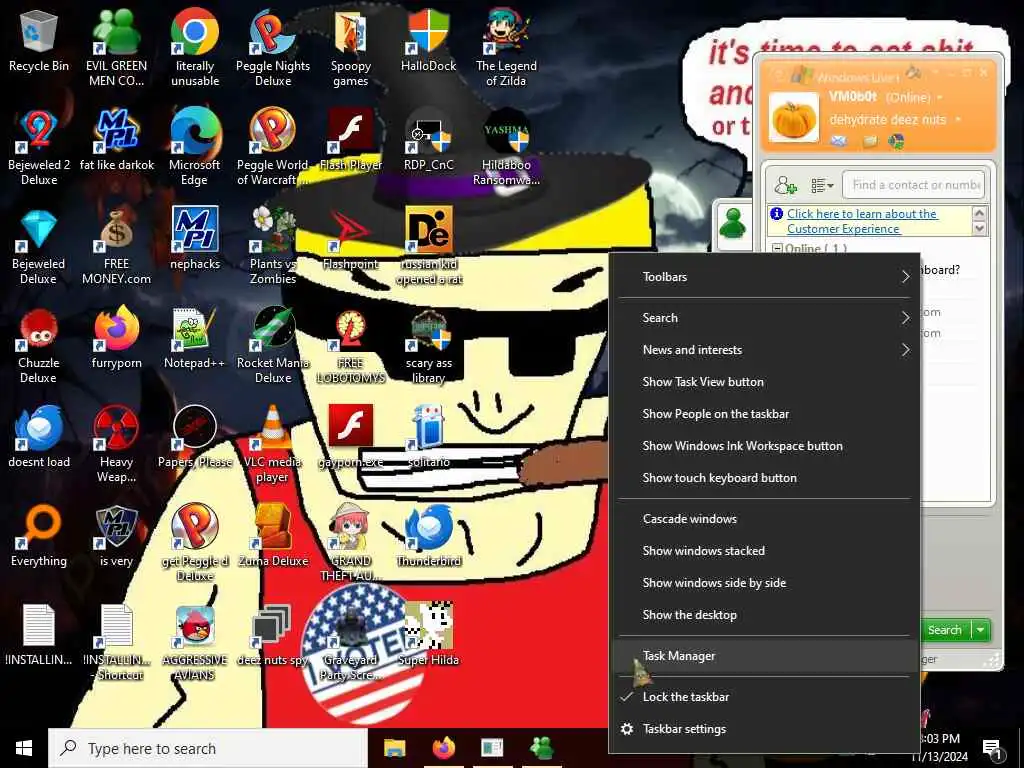Select The Legend of Zilda icon
The height and width of the screenshot is (768, 1024).
pyautogui.click(x=506, y=48)
